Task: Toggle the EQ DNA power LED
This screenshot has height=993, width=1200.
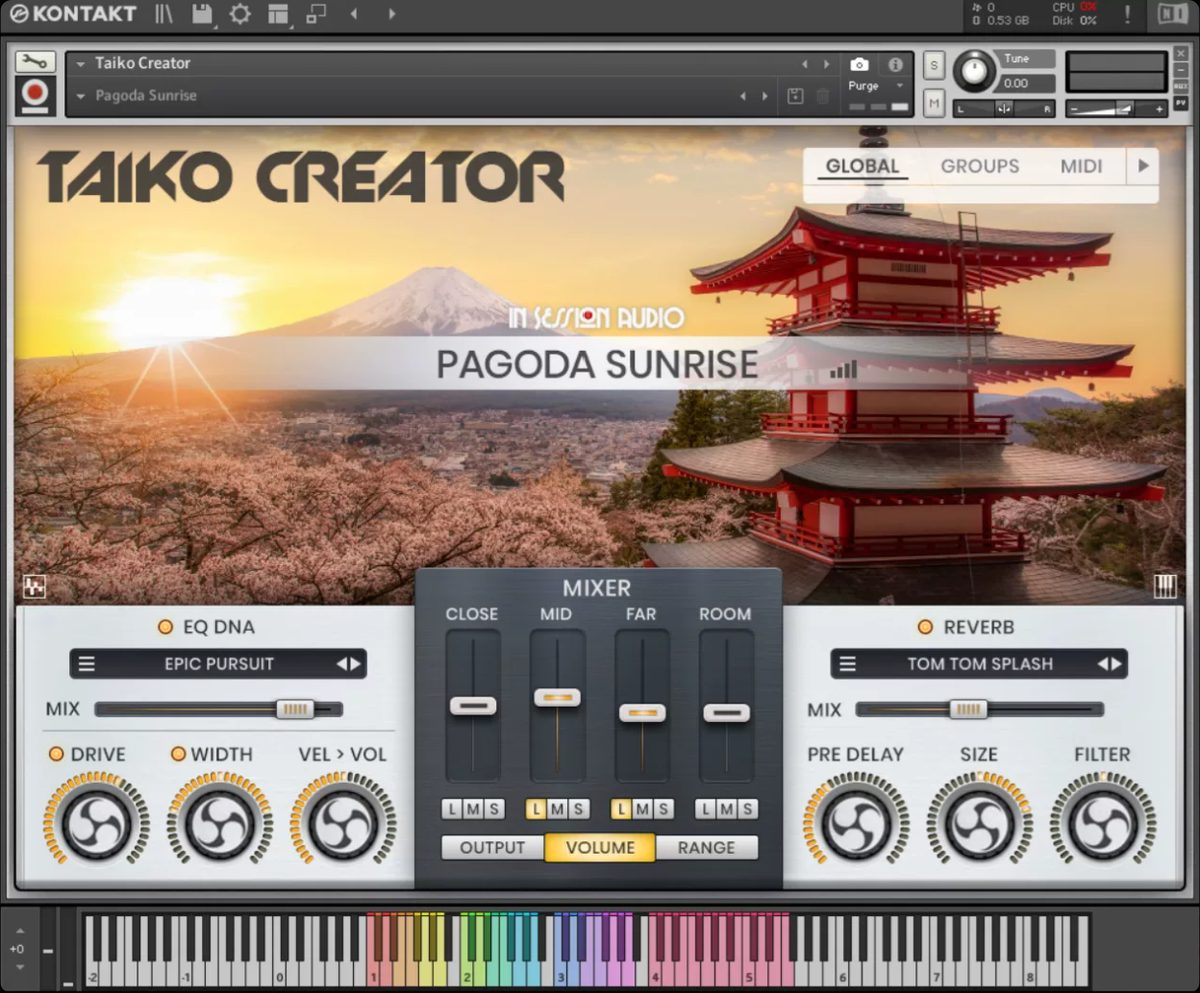Action: [165, 627]
